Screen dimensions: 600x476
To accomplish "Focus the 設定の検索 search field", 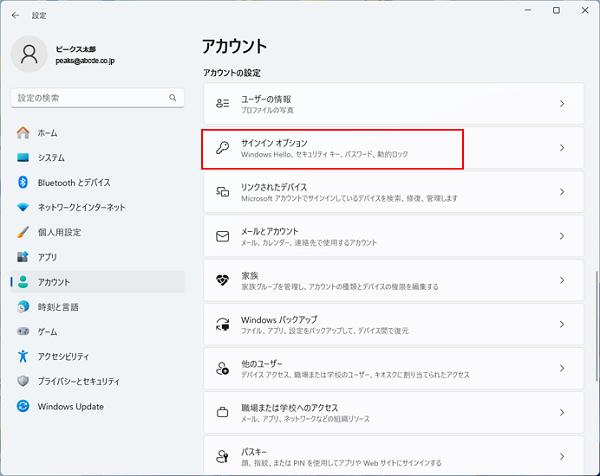I will (88, 98).
